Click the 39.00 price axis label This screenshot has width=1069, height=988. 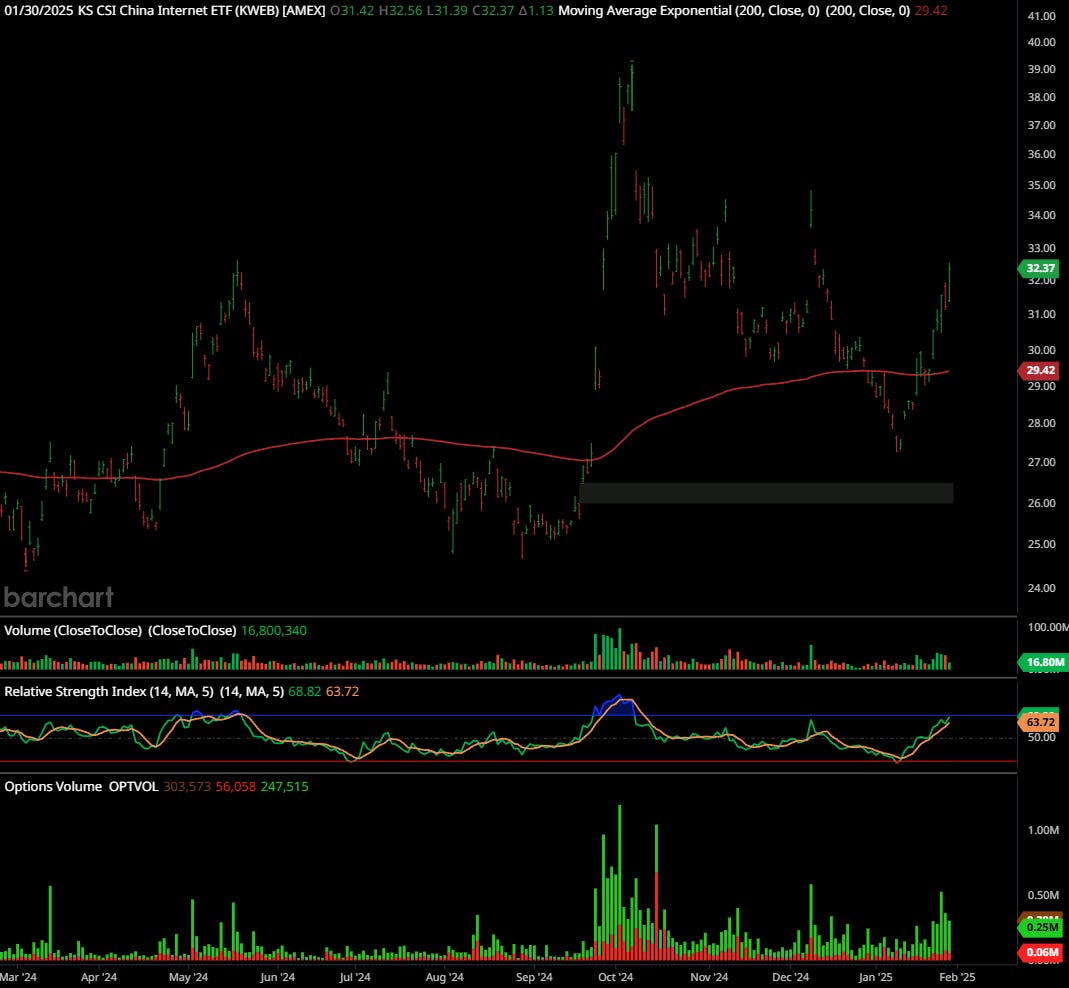pos(1041,69)
